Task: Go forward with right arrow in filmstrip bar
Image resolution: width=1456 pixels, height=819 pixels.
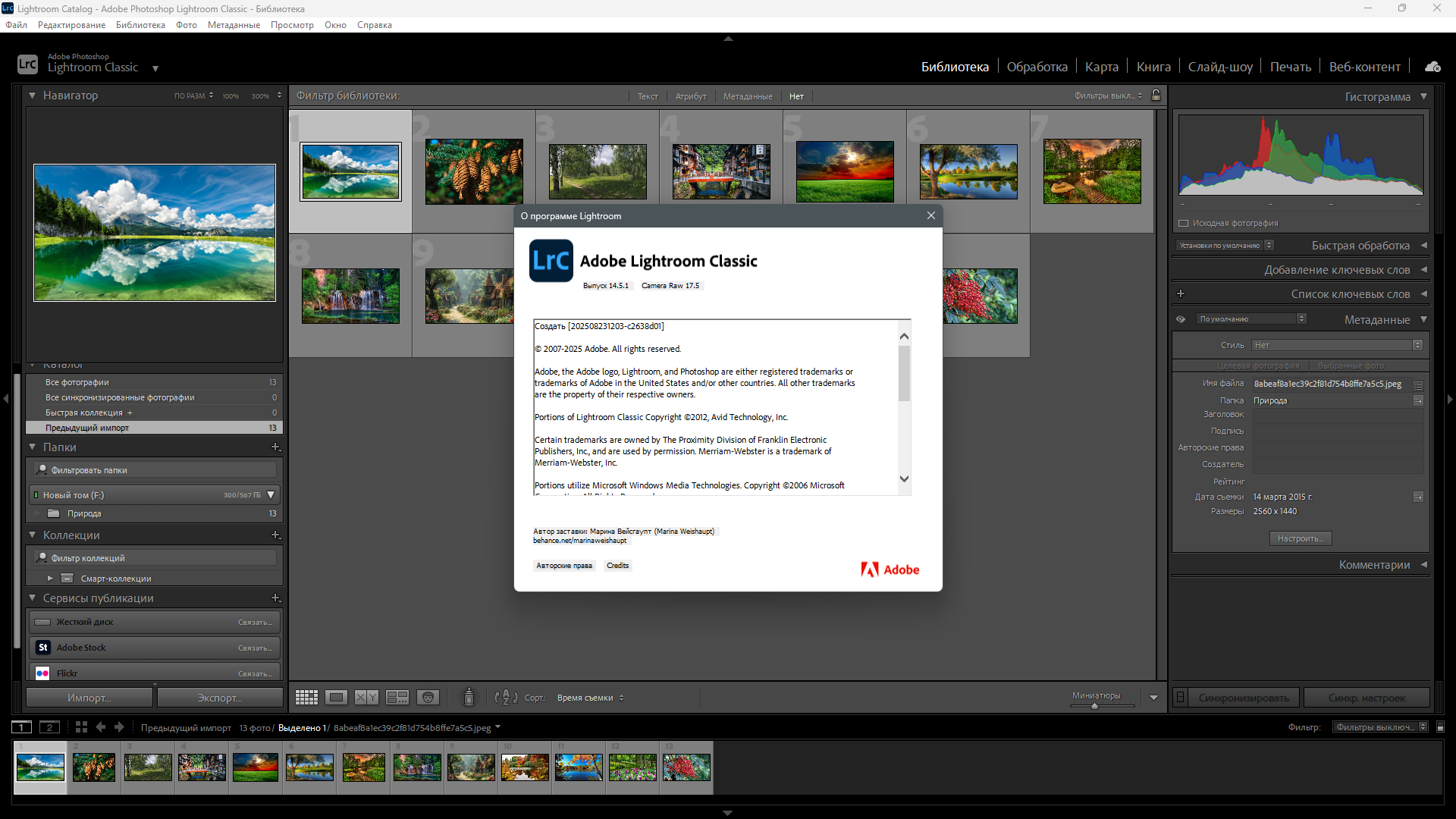Action: pyautogui.click(x=119, y=727)
